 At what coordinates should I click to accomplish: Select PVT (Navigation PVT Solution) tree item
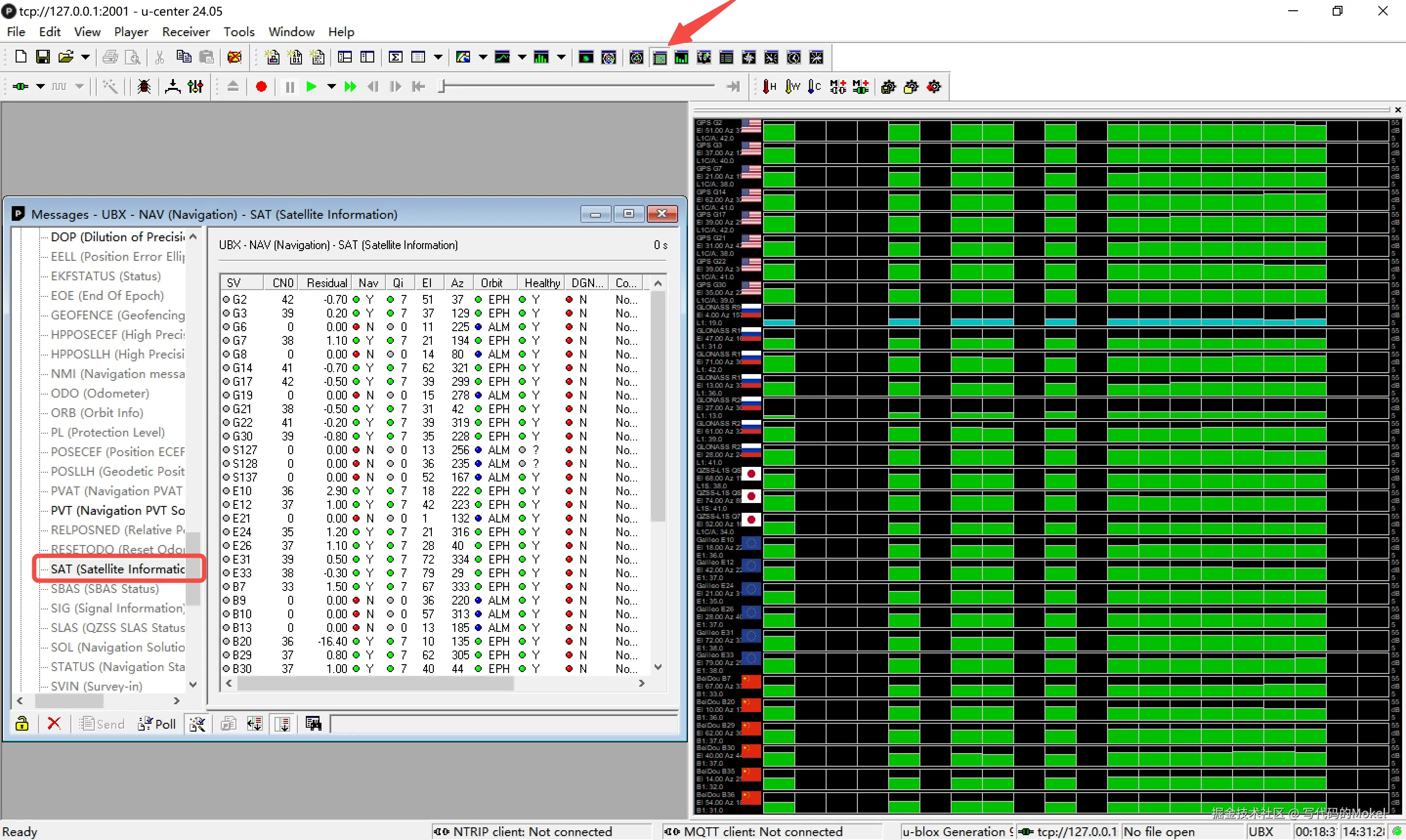(117, 510)
